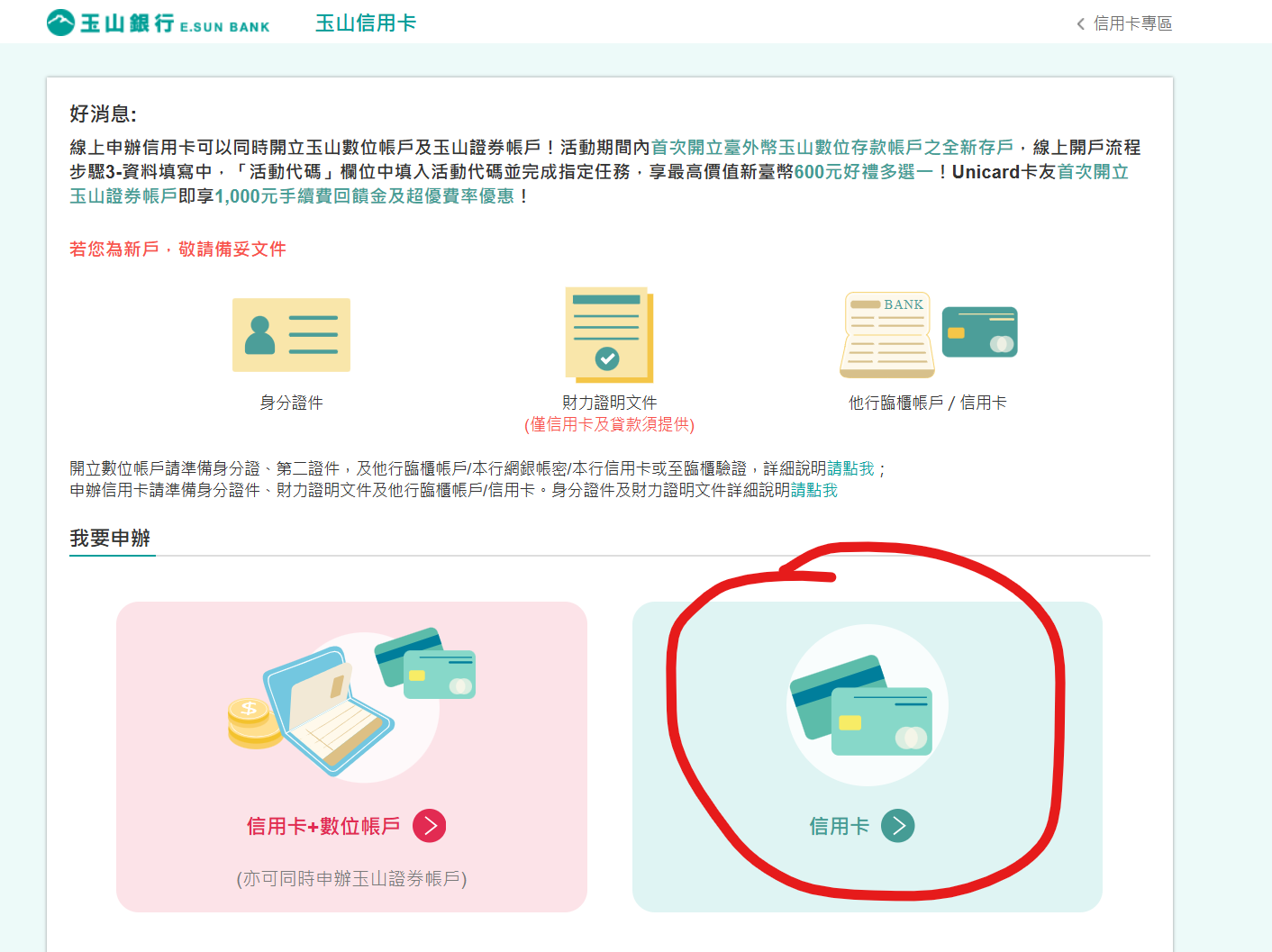Screen dimensions: 1272x952
Task: Click the ID card document icon
Action: (x=291, y=335)
